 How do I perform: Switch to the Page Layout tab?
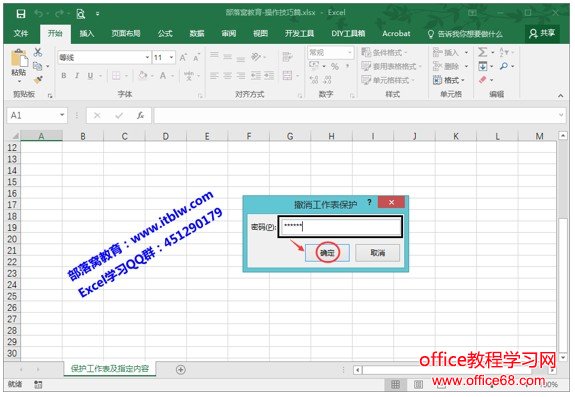[126, 33]
